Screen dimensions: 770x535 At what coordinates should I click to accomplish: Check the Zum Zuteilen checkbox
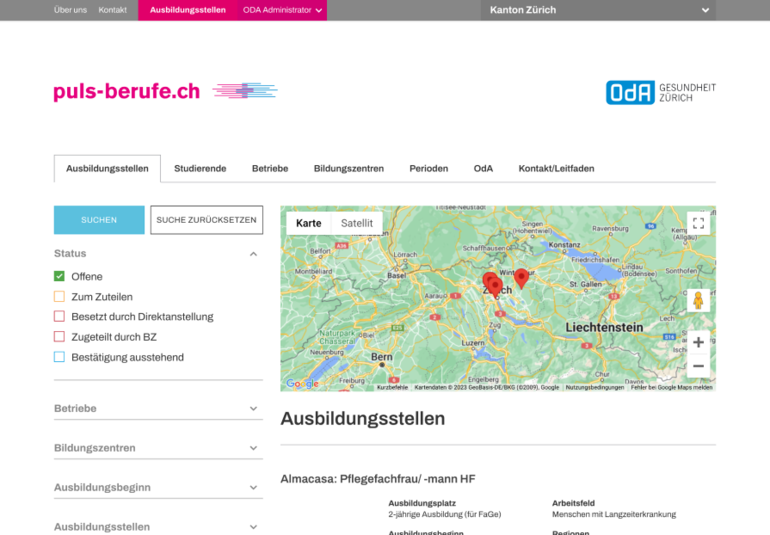tap(59, 297)
